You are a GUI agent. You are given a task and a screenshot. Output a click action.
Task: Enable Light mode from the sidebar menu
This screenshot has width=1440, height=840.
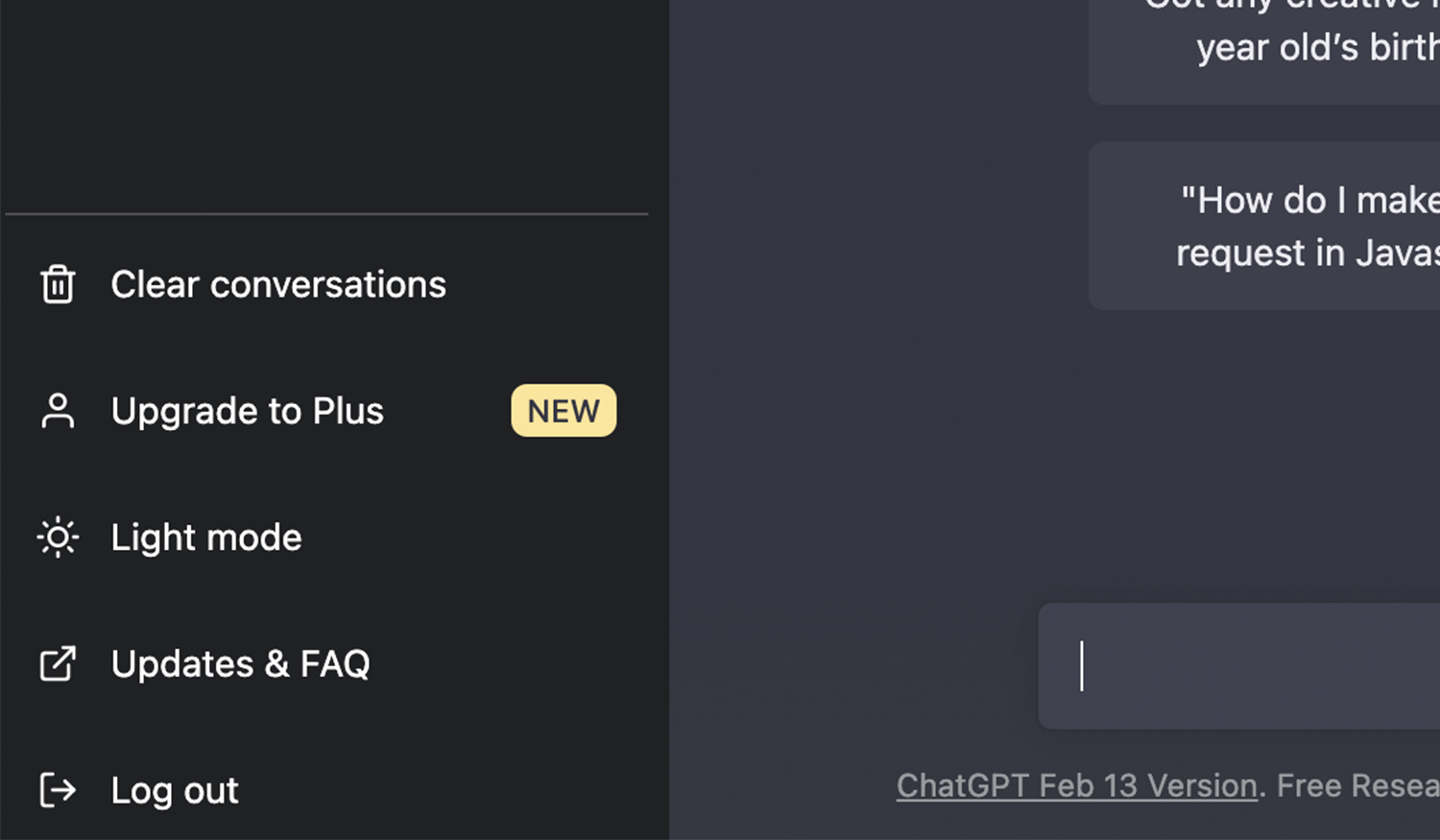(205, 537)
